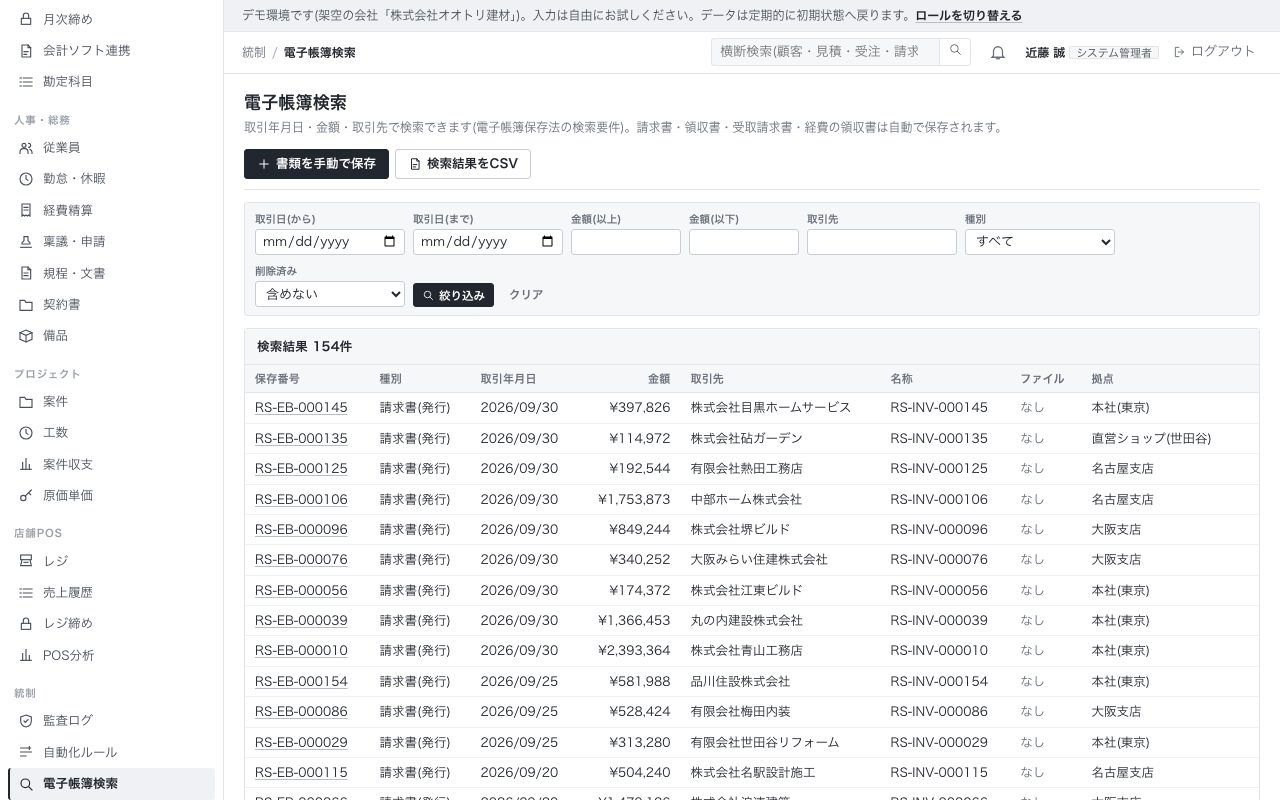Click the 横断検索 search box
This screenshot has width=1280, height=800.
(825, 51)
